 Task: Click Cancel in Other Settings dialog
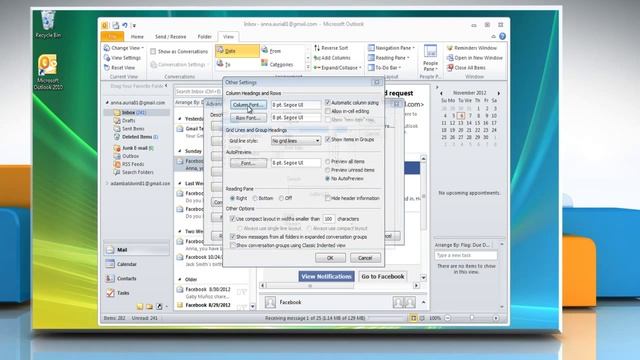pyautogui.click(x=365, y=258)
